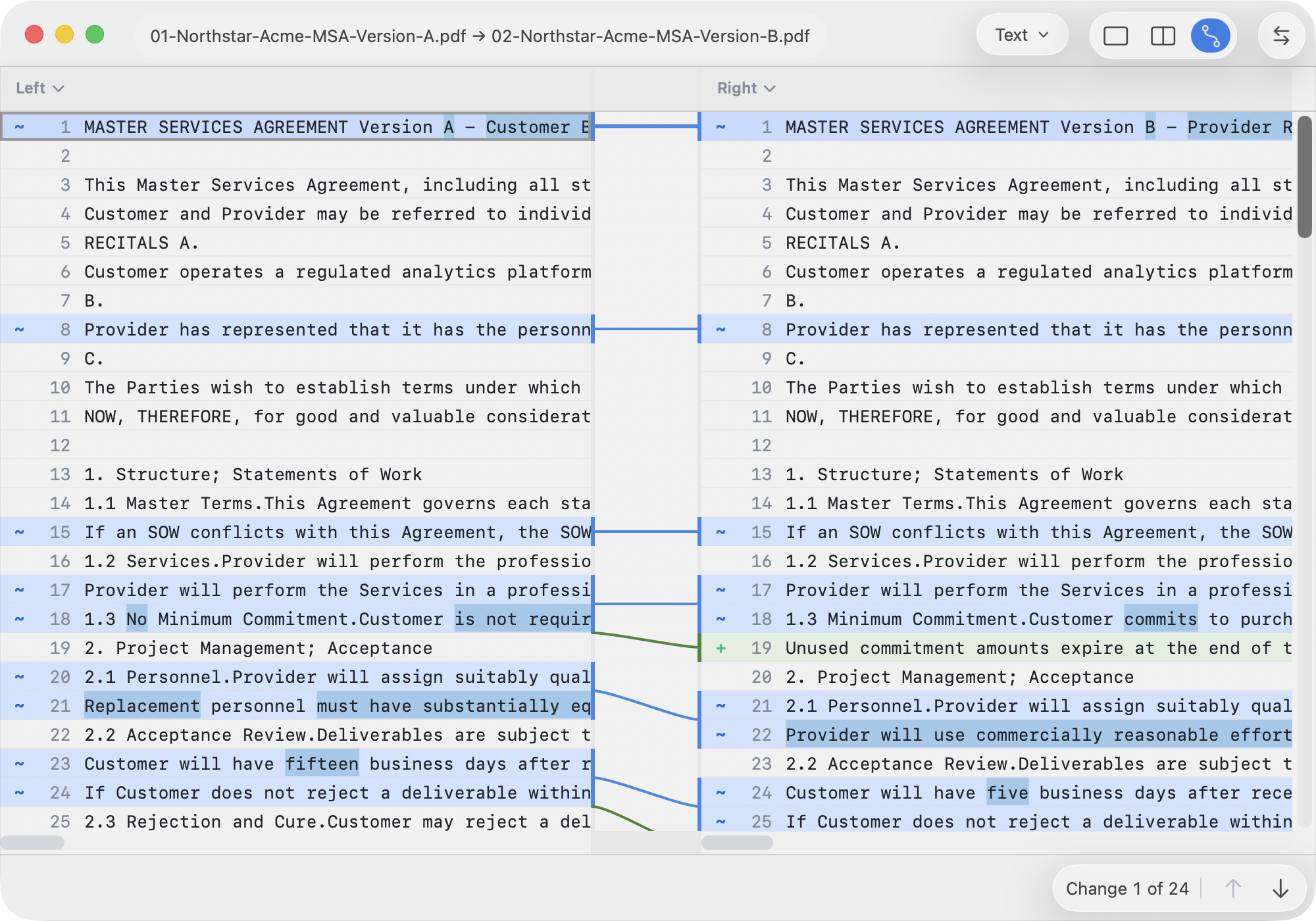This screenshot has width=1316, height=921.
Task: Zoom the window using the green button
Action: [95, 34]
